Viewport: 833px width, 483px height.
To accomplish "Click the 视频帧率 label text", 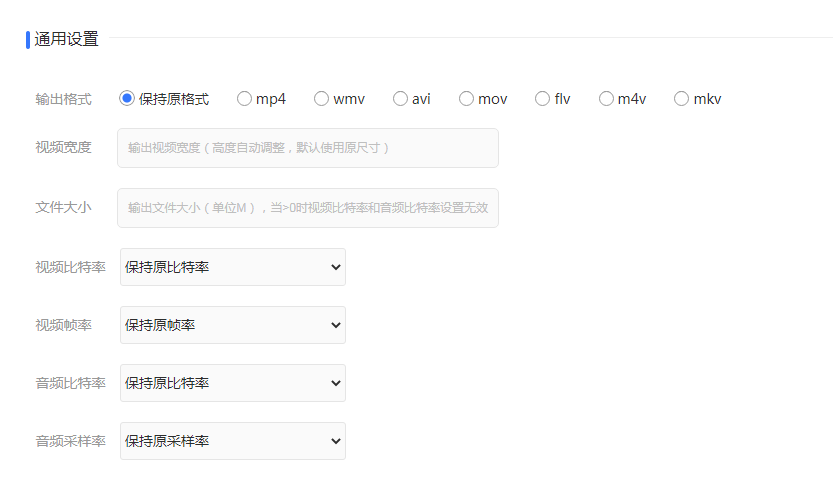I will (63, 325).
